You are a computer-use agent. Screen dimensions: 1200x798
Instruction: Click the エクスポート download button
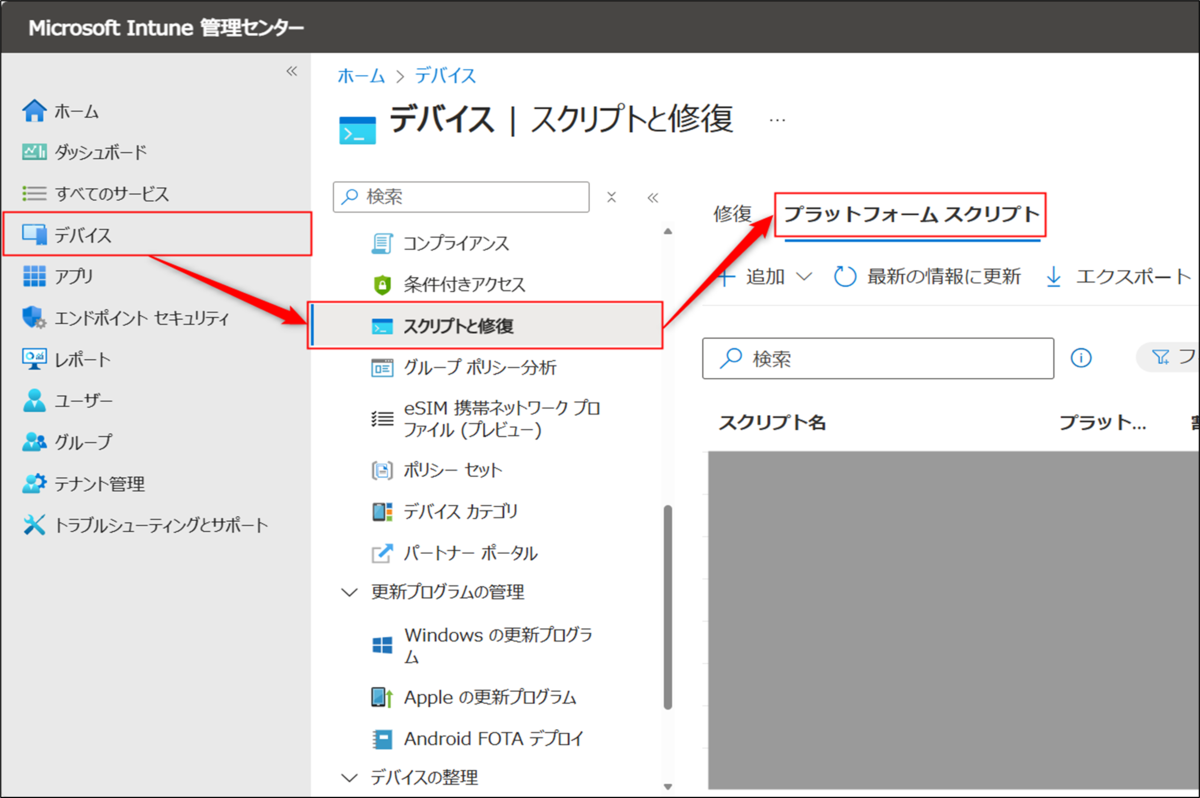point(1117,277)
